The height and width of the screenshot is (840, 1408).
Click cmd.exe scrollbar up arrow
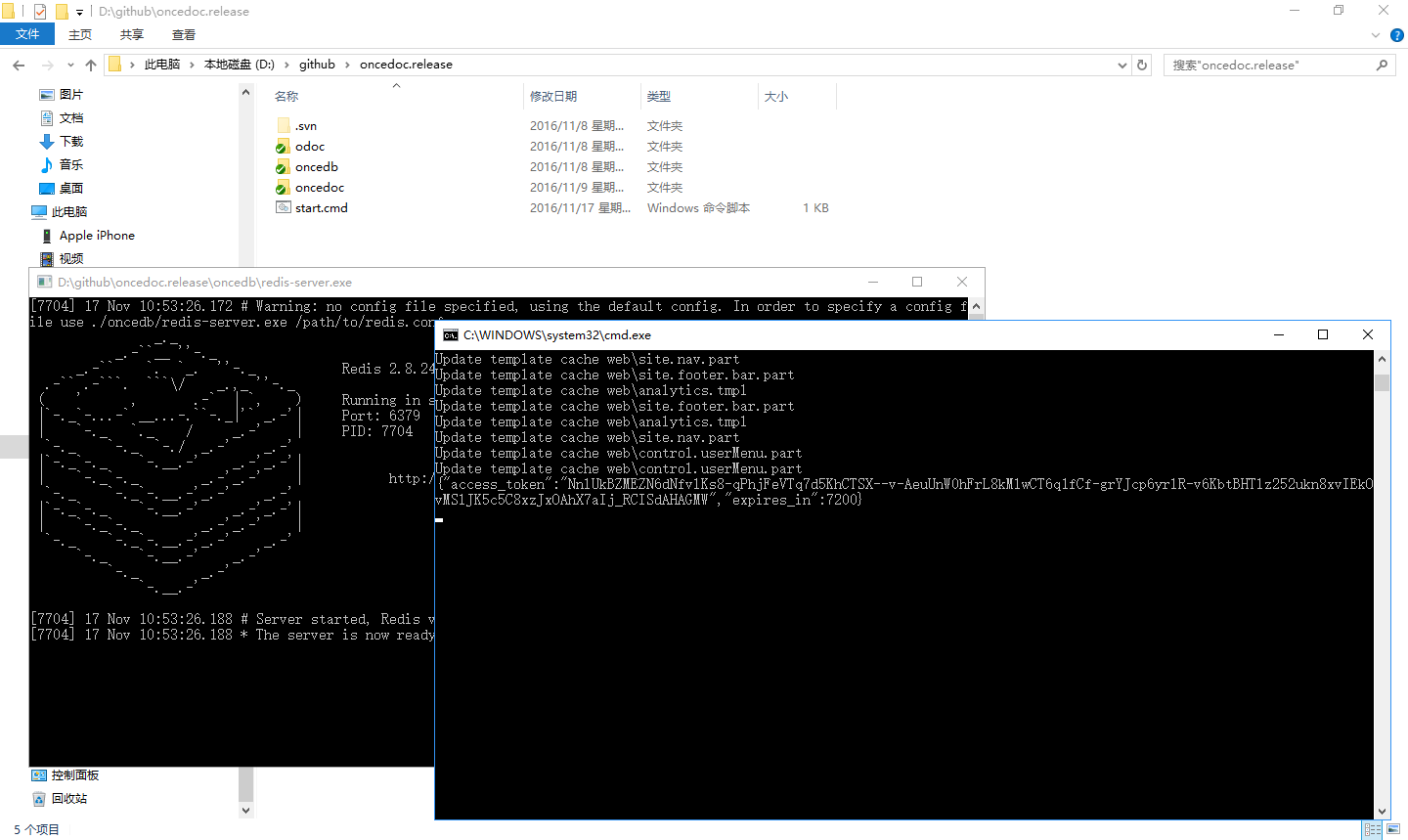pyautogui.click(x=1382, y=359)
